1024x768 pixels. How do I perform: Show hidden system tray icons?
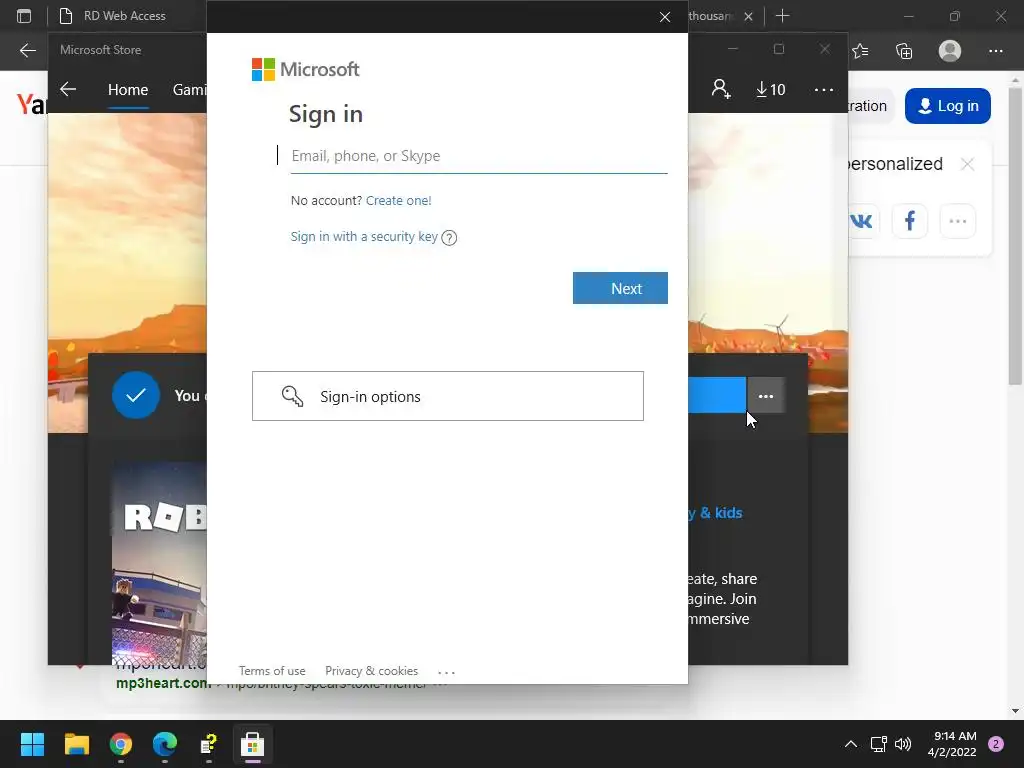tap(851, 744)
